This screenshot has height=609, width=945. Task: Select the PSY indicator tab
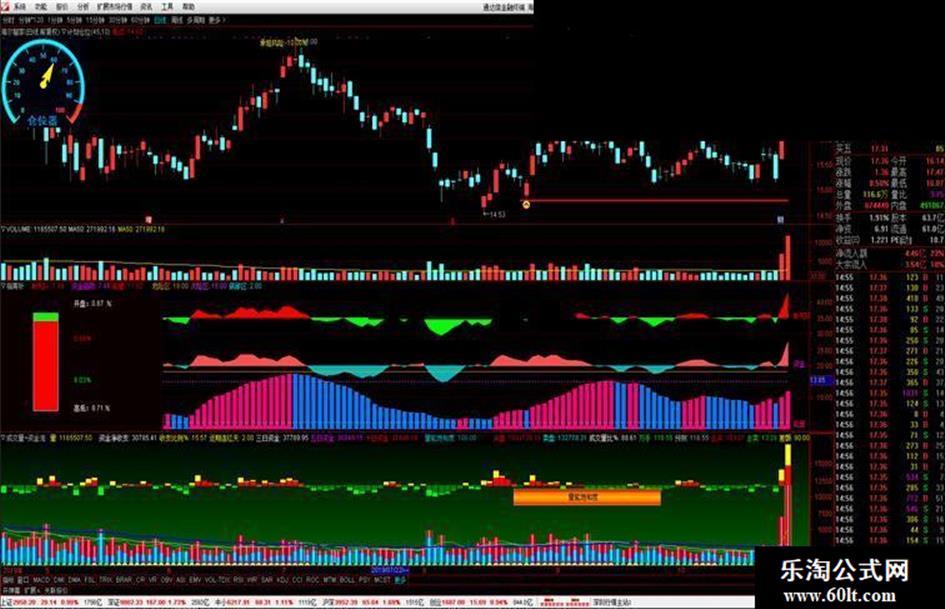pyautogui.click(x=365, y=580)
